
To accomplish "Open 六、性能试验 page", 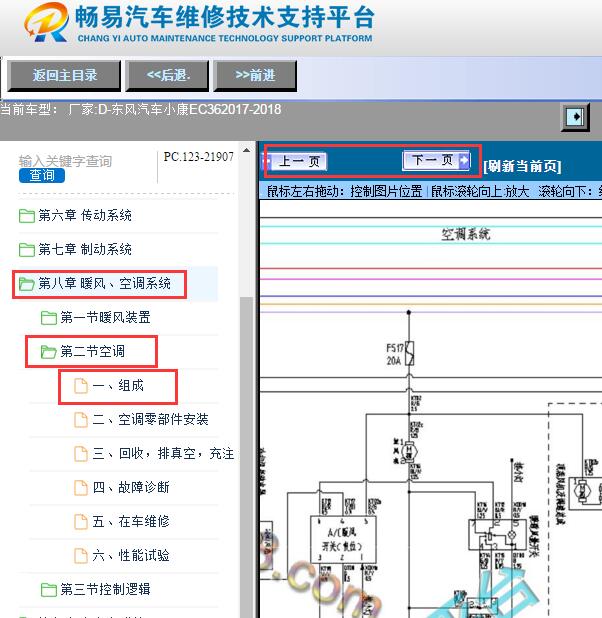I will 131,556.
